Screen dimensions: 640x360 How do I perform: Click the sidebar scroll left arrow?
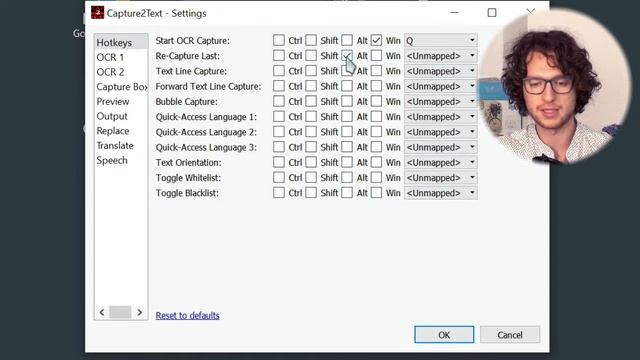click(102, 312)
